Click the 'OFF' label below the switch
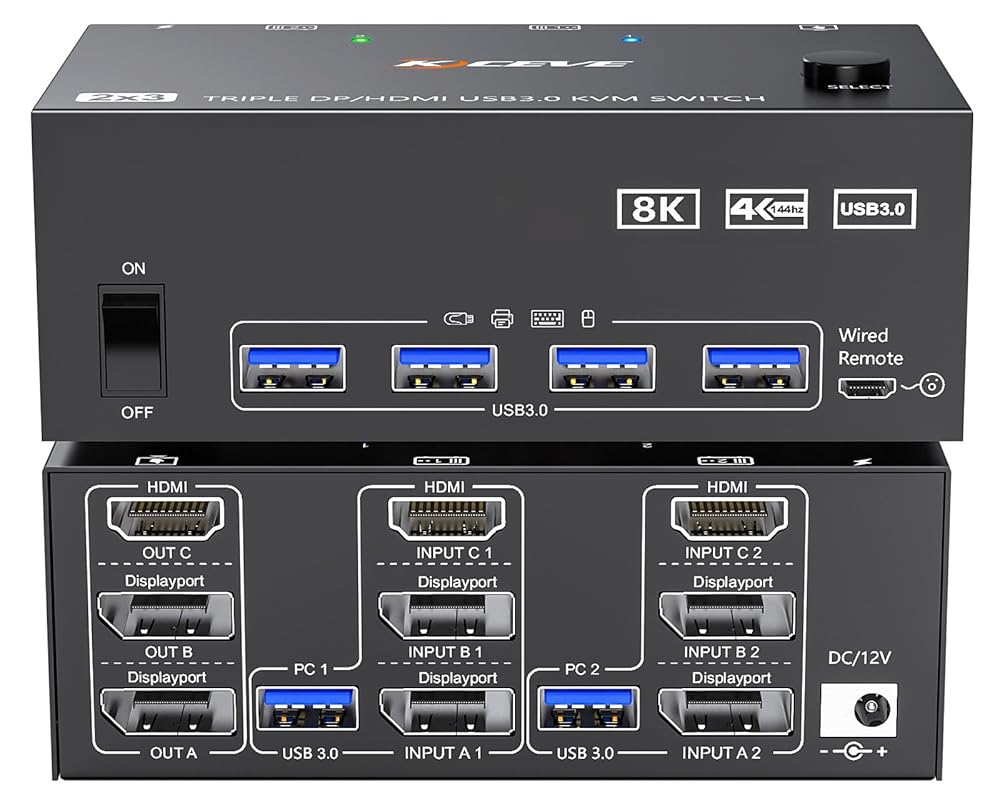The height and width of the screenshot is (800, 1000). click(x=137, y=413)
